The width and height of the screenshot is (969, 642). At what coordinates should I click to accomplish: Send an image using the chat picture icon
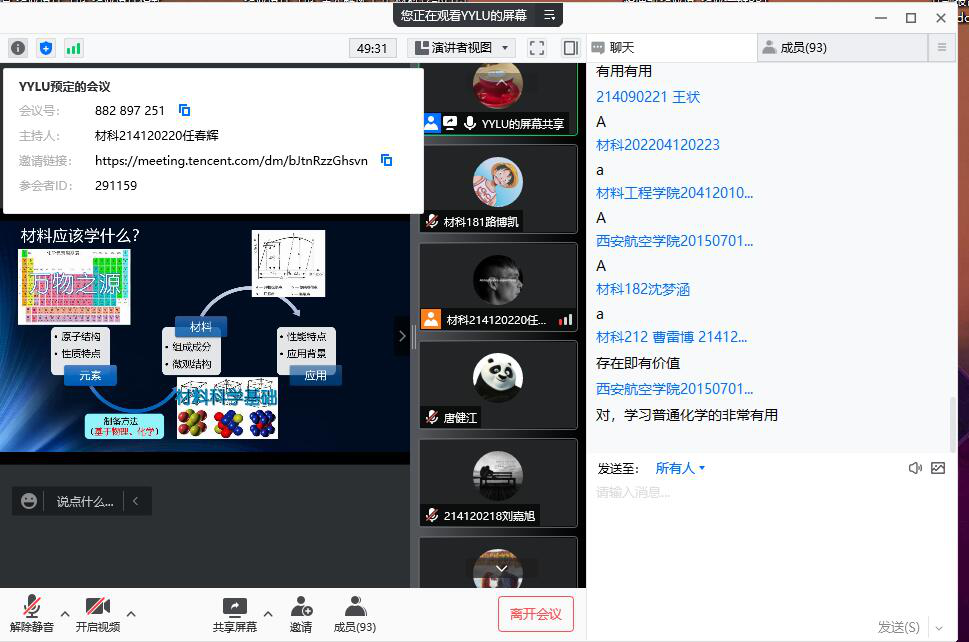tap(938, 468)
